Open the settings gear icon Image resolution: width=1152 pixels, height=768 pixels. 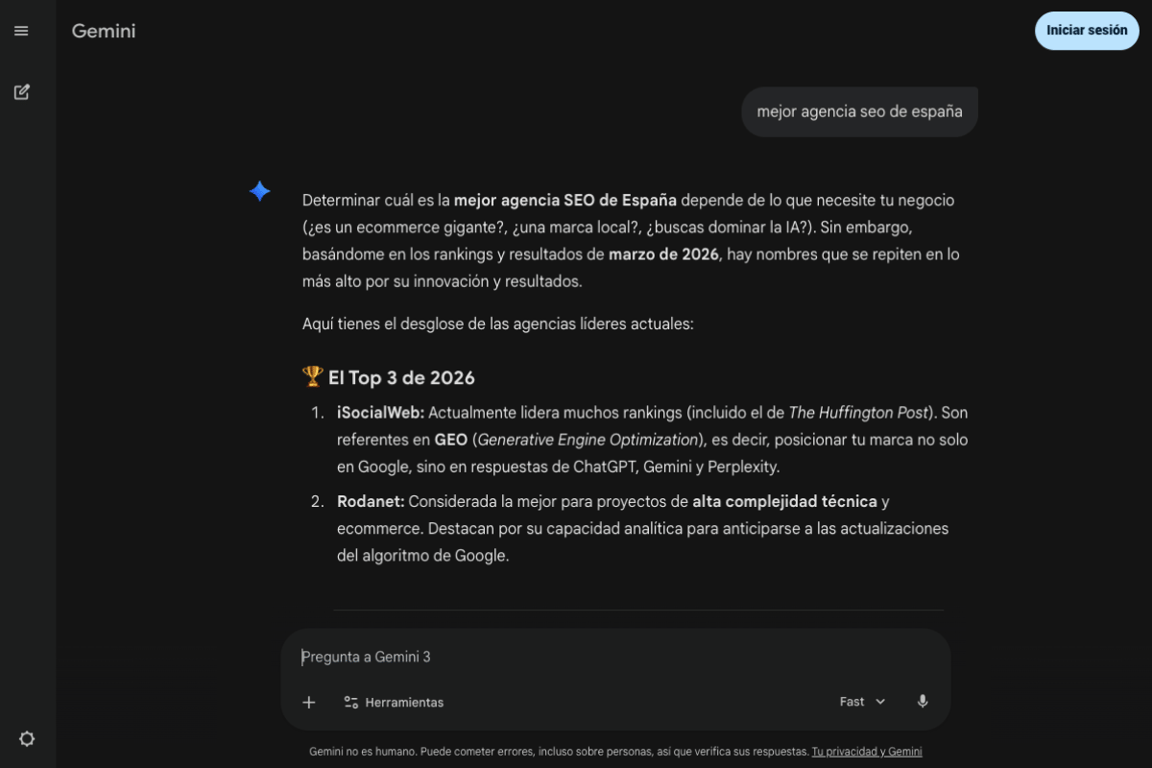[26, 739]
